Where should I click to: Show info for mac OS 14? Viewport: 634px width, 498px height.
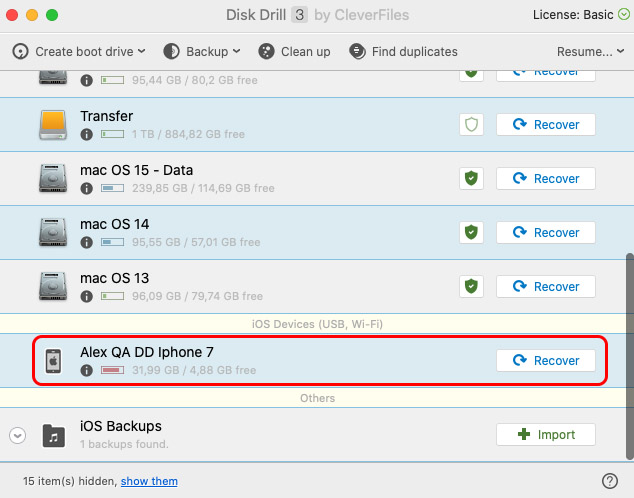87,243
